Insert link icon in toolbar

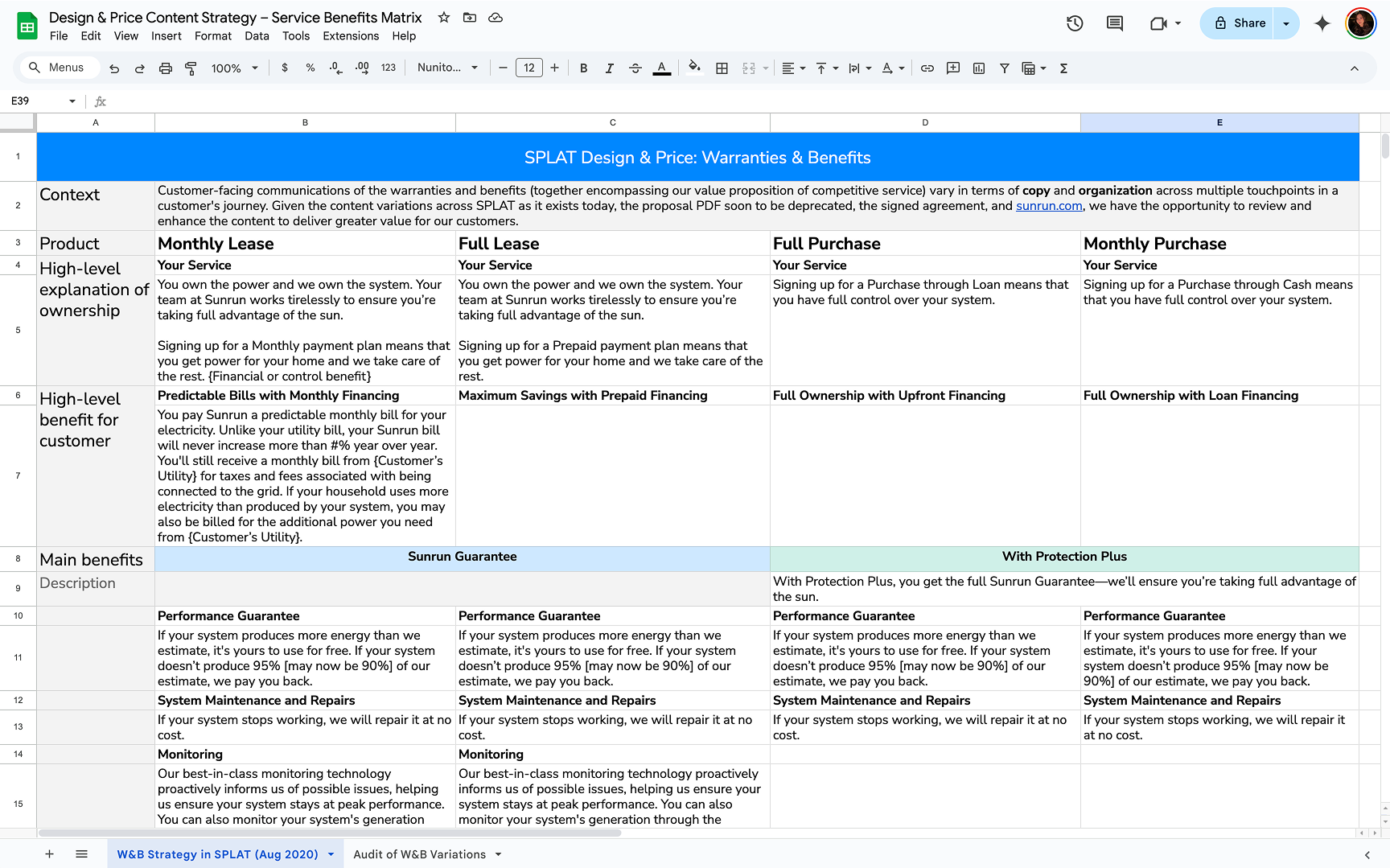(927, 68)
